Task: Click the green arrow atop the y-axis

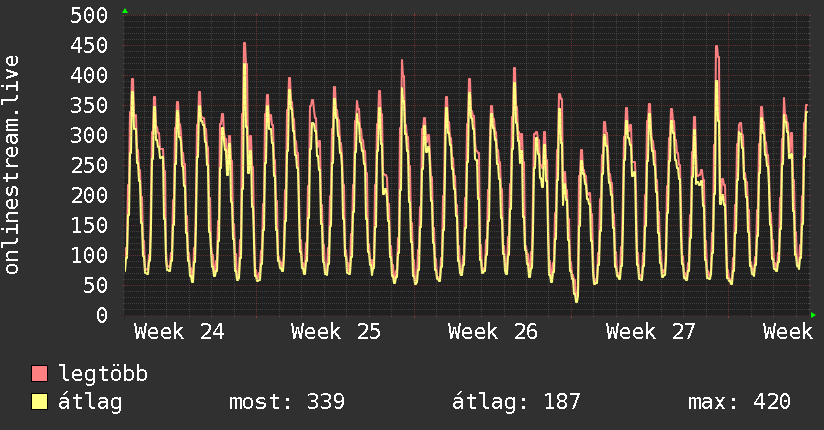Action: (x=125, y=11)
